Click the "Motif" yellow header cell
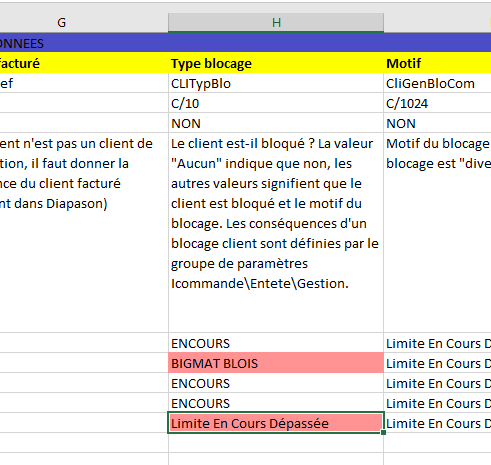The height and width of the screenshot is (465, 491). pyautogui.click(x=437, y=63)
